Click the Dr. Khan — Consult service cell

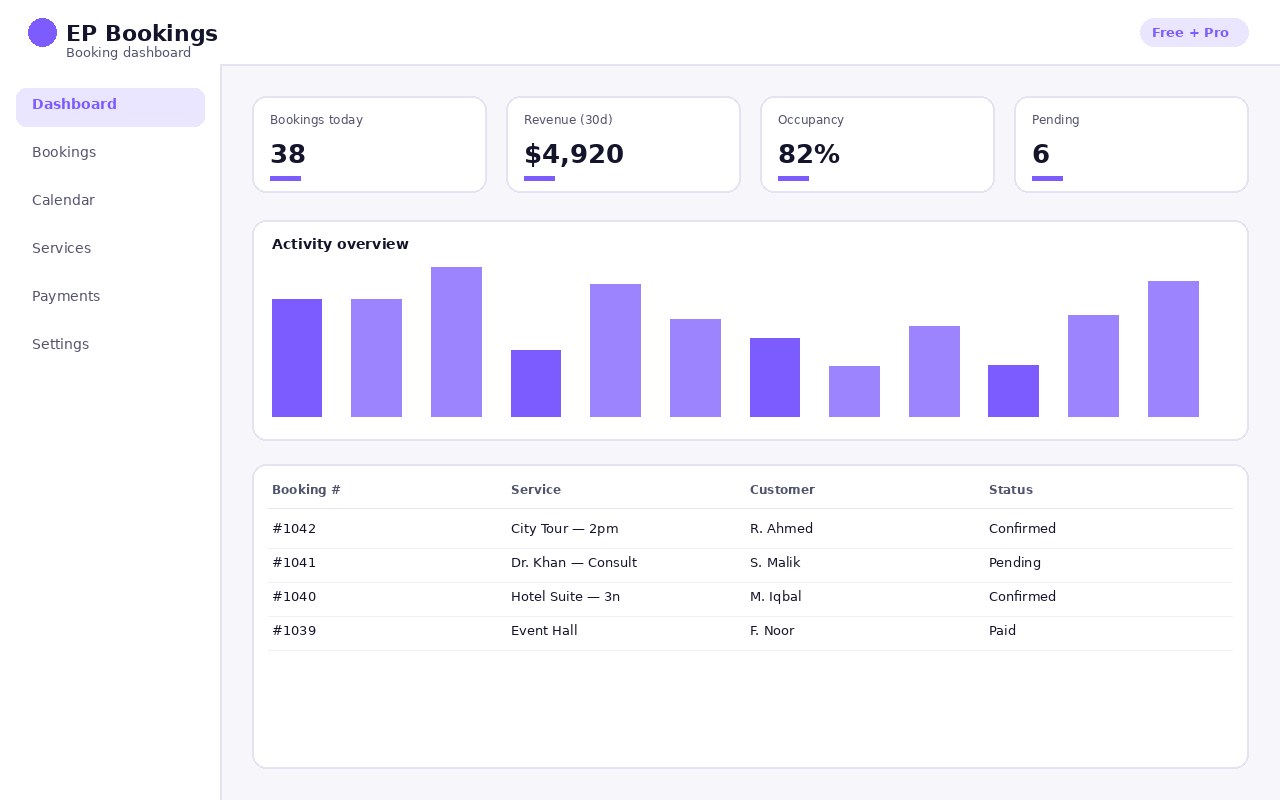click(x=574, y=563)
